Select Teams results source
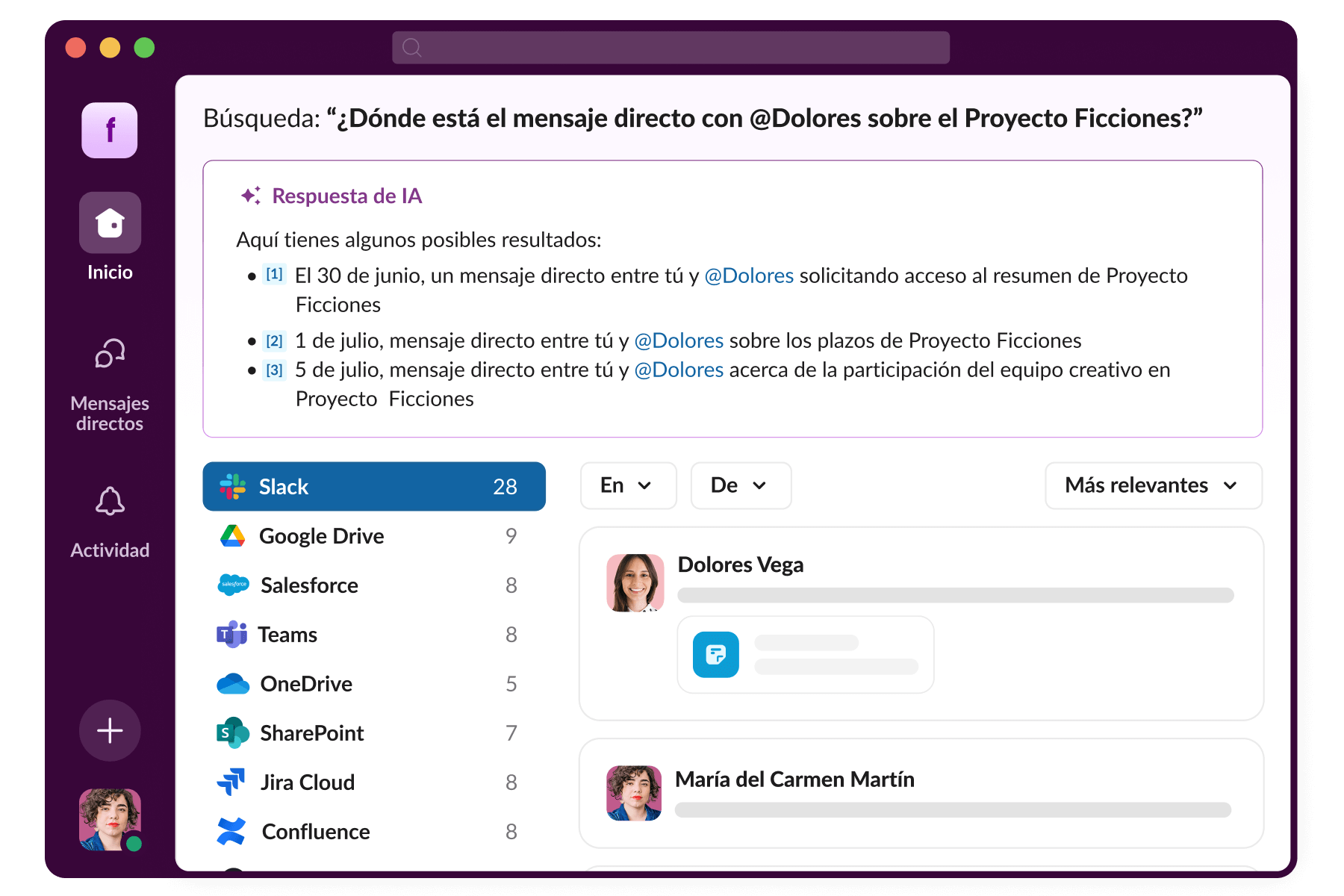1344x896 pixels. (x=374, y=635)
